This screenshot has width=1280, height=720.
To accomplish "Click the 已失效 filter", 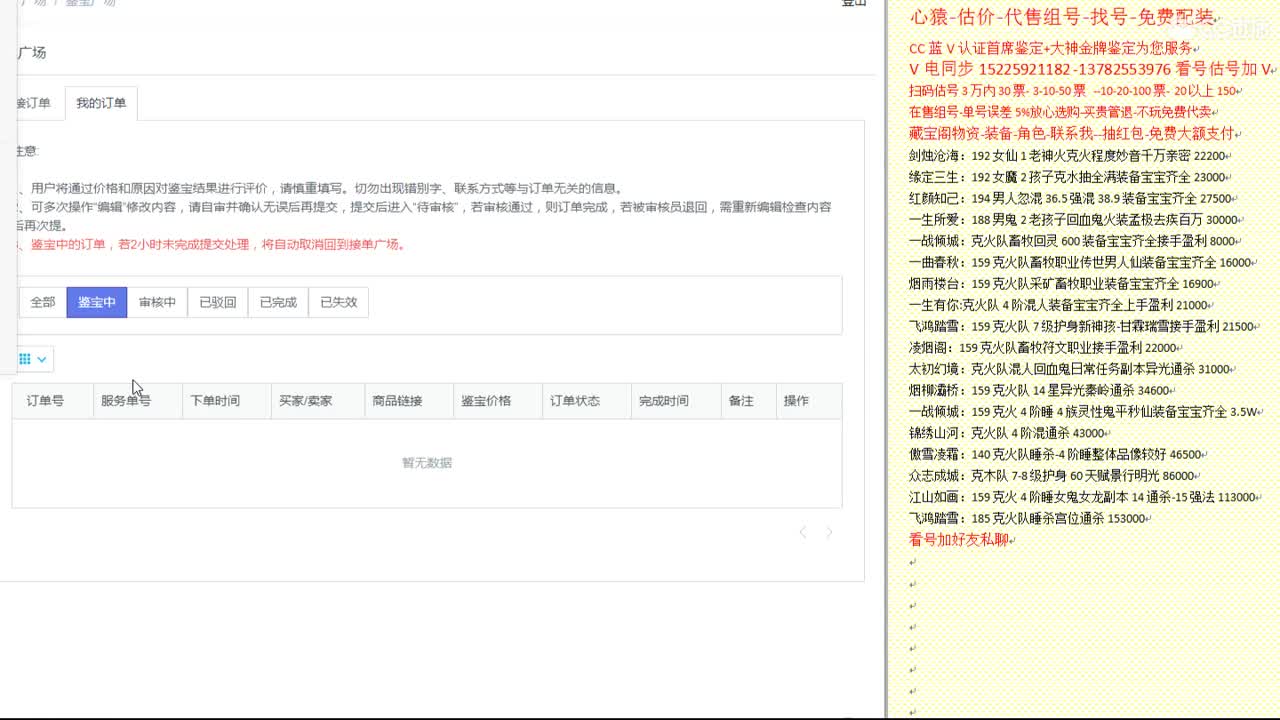I will click(x=337, y=301).
